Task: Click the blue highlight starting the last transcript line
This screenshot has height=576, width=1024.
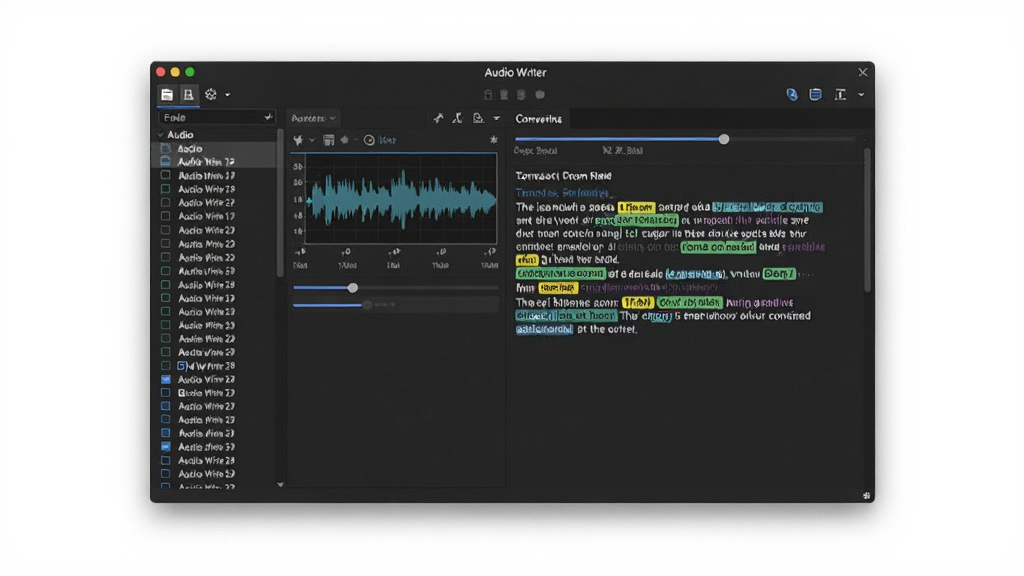Action: [544, 330]
